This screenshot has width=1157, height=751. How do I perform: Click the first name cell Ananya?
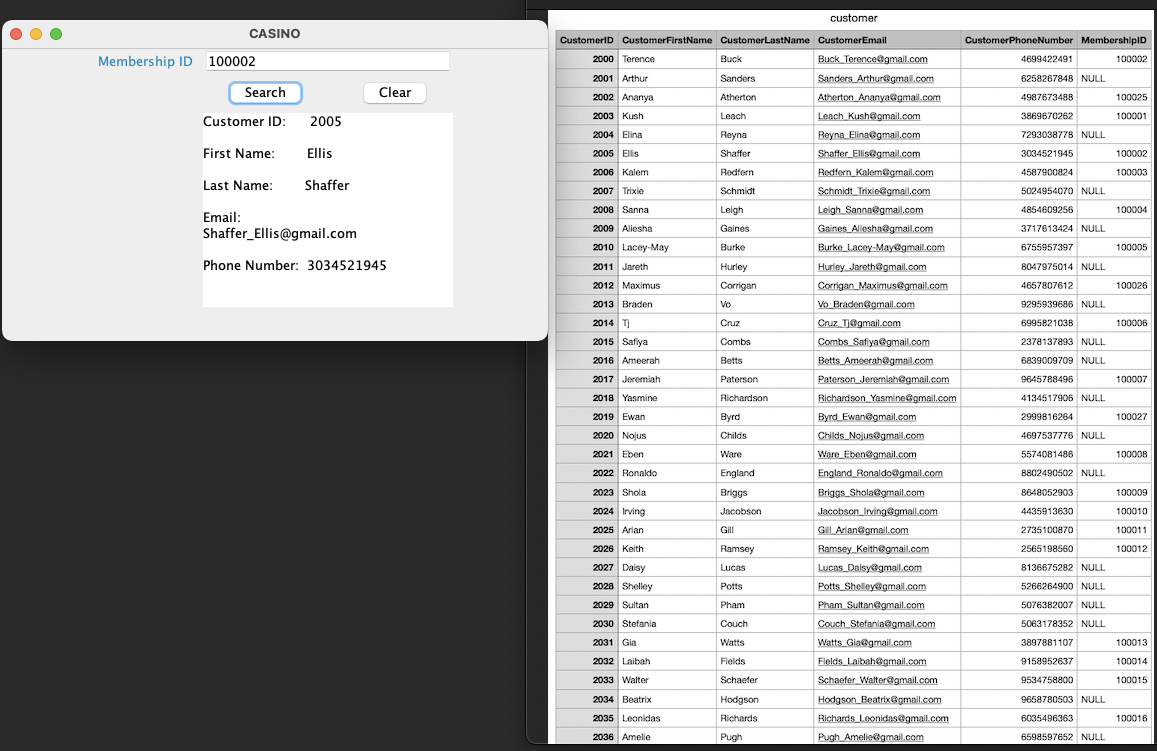click(667, 97)
